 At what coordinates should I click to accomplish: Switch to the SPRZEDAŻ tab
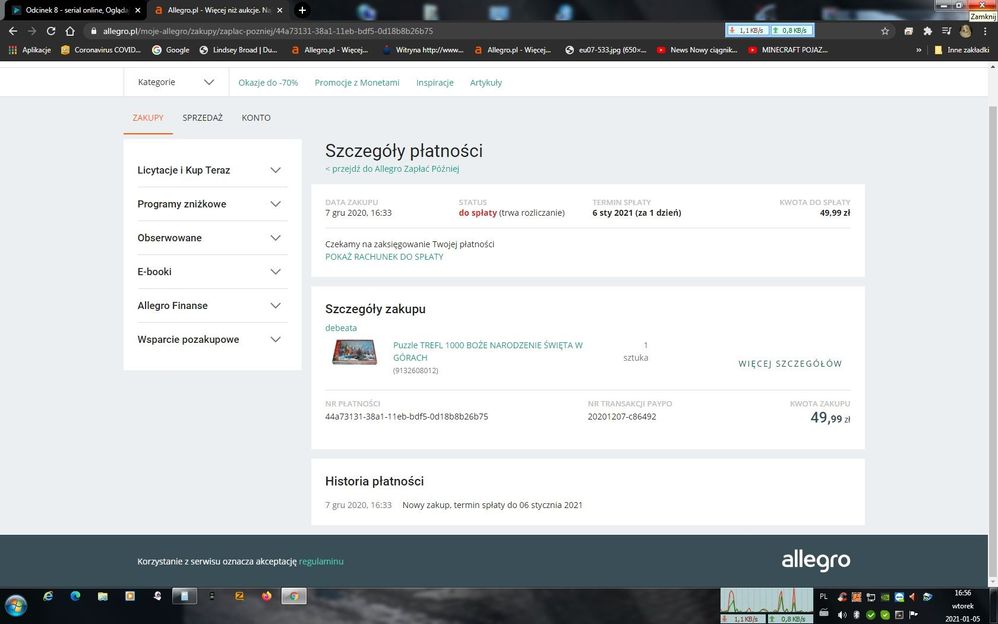202,118
